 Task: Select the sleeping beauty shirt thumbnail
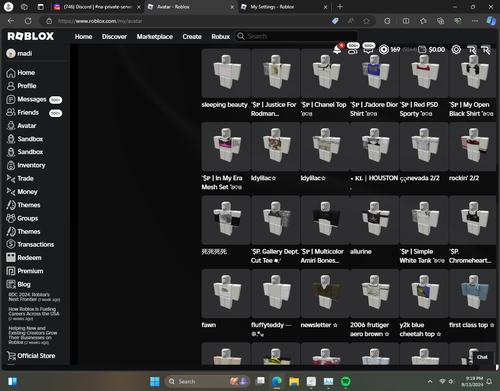point(226,73)
